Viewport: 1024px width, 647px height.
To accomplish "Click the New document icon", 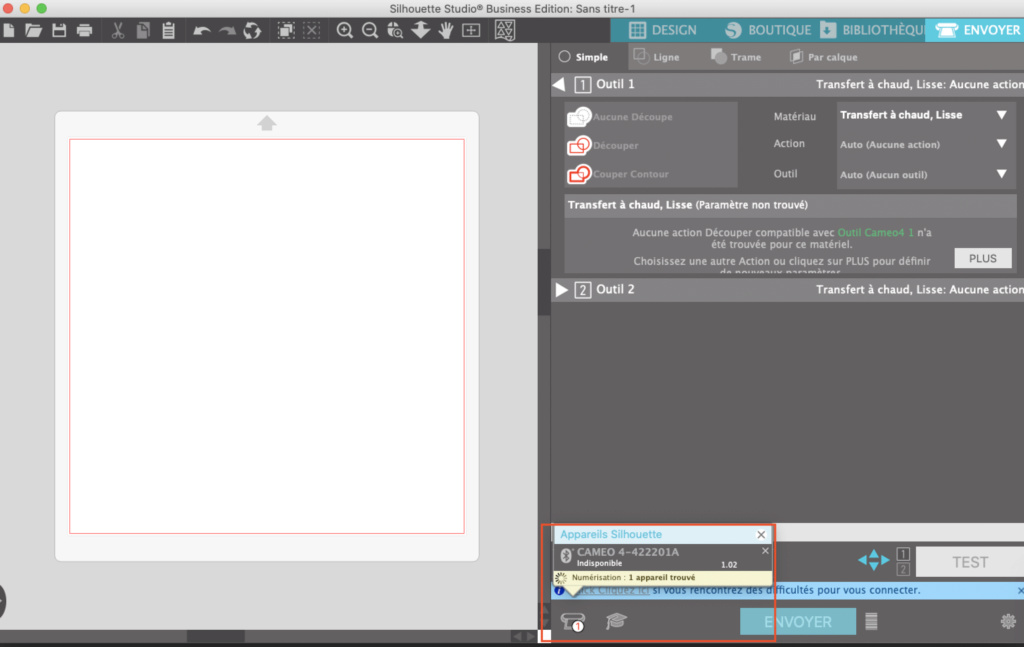I will click(x=8, y=30).
